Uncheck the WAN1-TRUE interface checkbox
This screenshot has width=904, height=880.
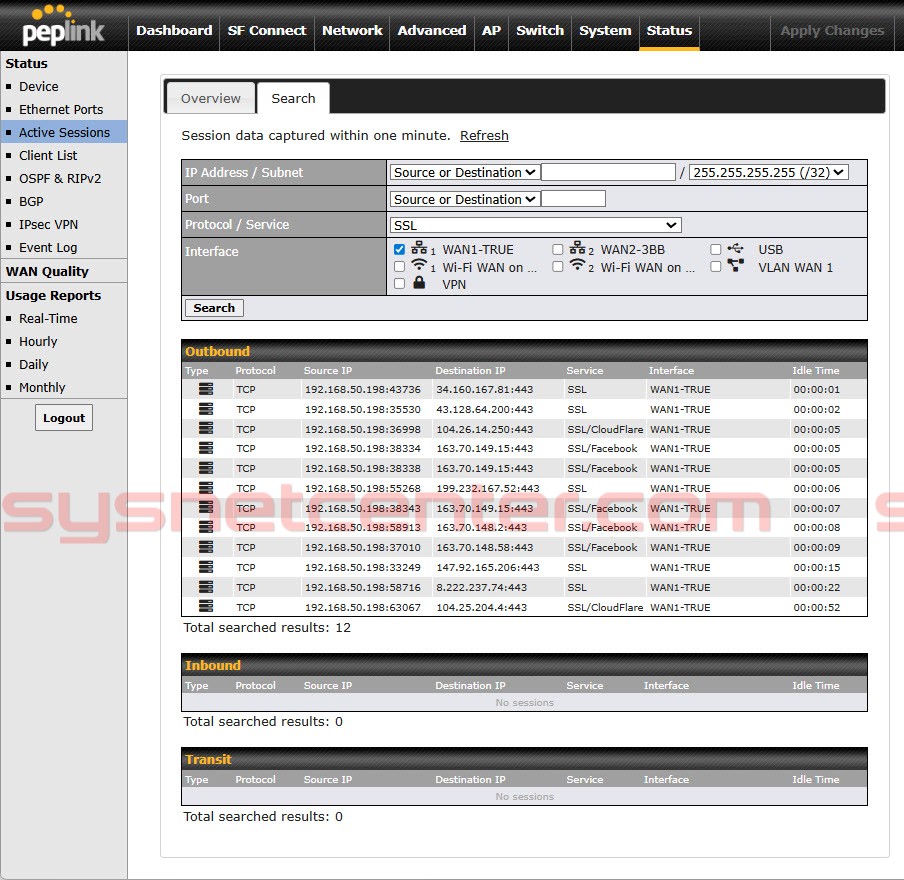(x=399, y=249)
